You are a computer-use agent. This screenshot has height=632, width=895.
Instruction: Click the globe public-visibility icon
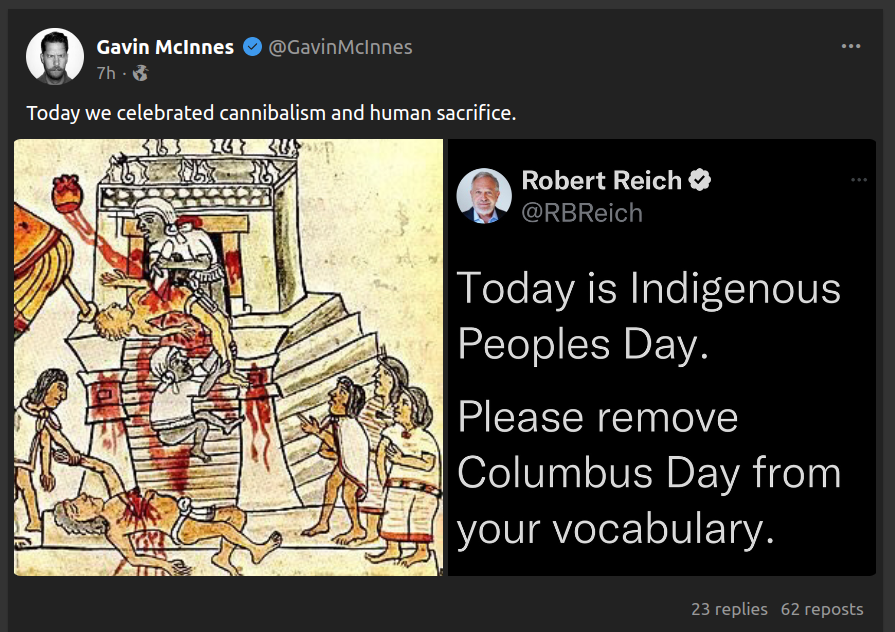click(140, 73)
